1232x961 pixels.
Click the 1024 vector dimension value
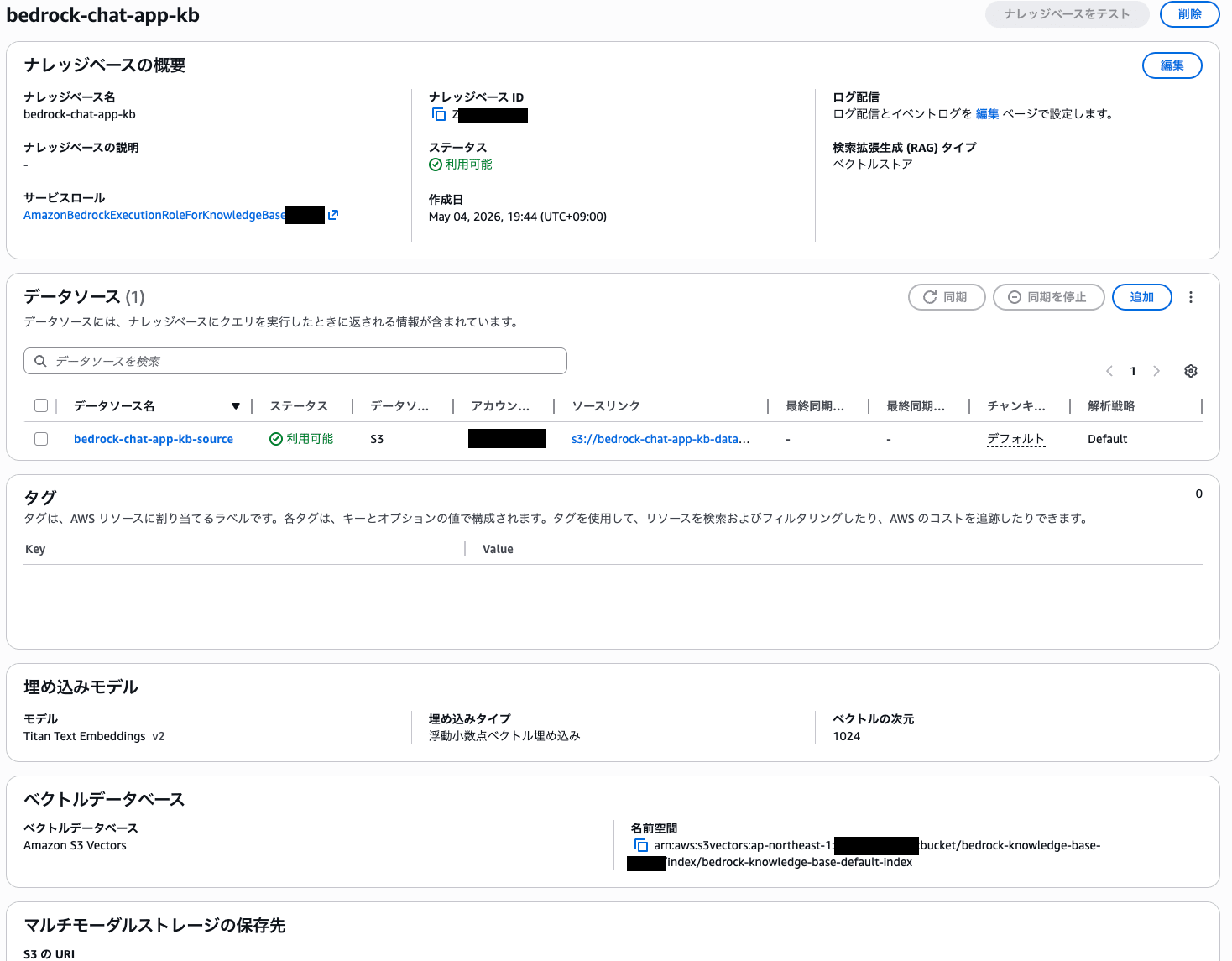pyautogui.click(x=847, y=736)
